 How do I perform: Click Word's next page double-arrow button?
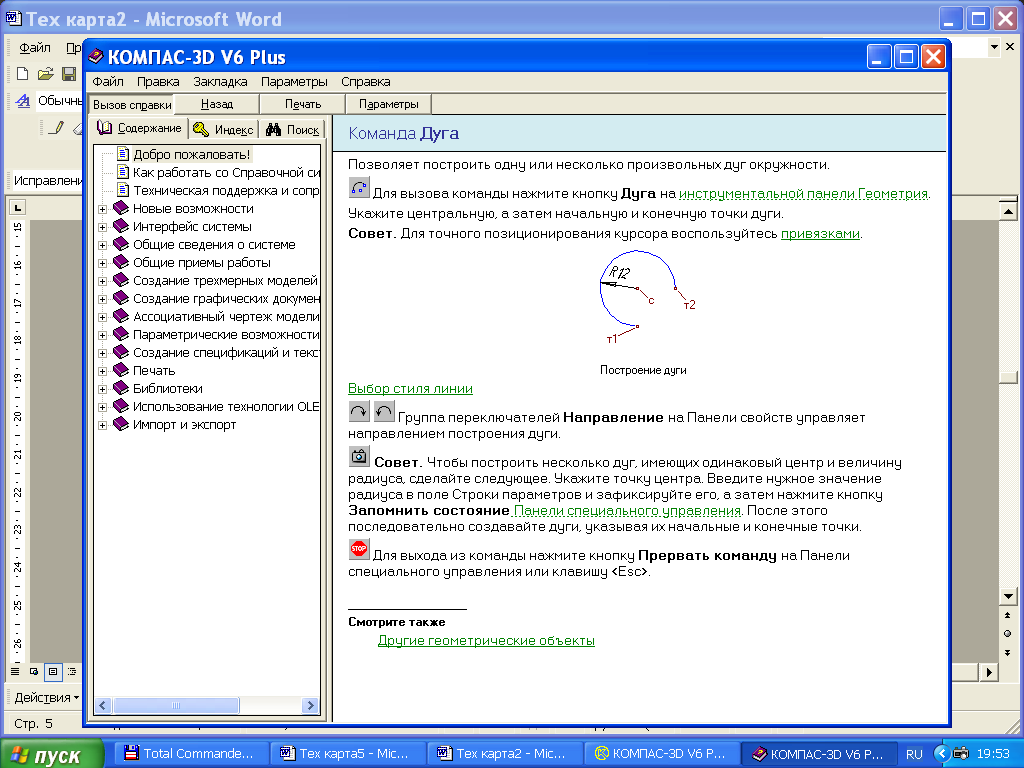[1007, 652]
